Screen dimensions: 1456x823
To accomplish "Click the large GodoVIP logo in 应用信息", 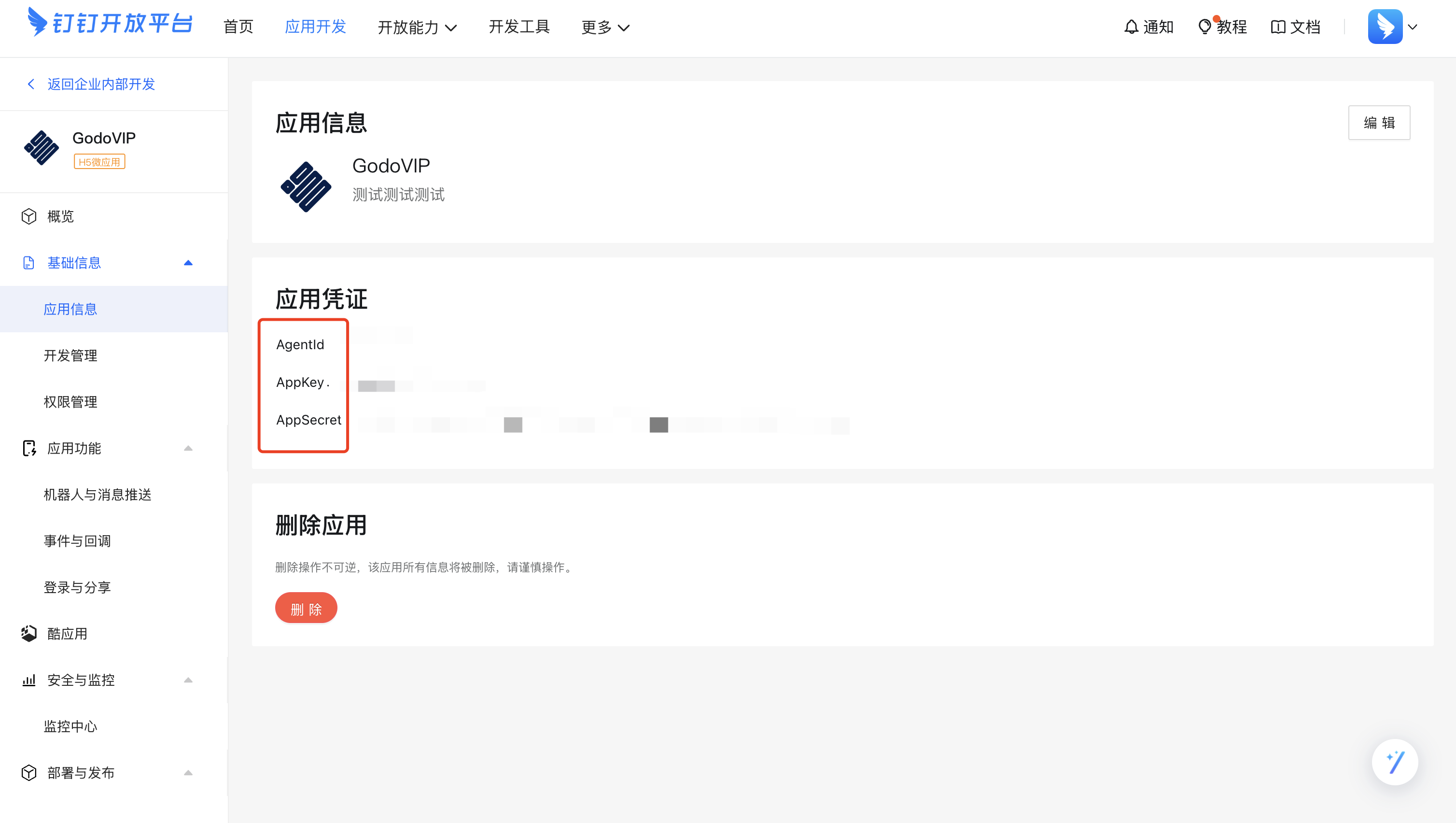I will point(306,186).
